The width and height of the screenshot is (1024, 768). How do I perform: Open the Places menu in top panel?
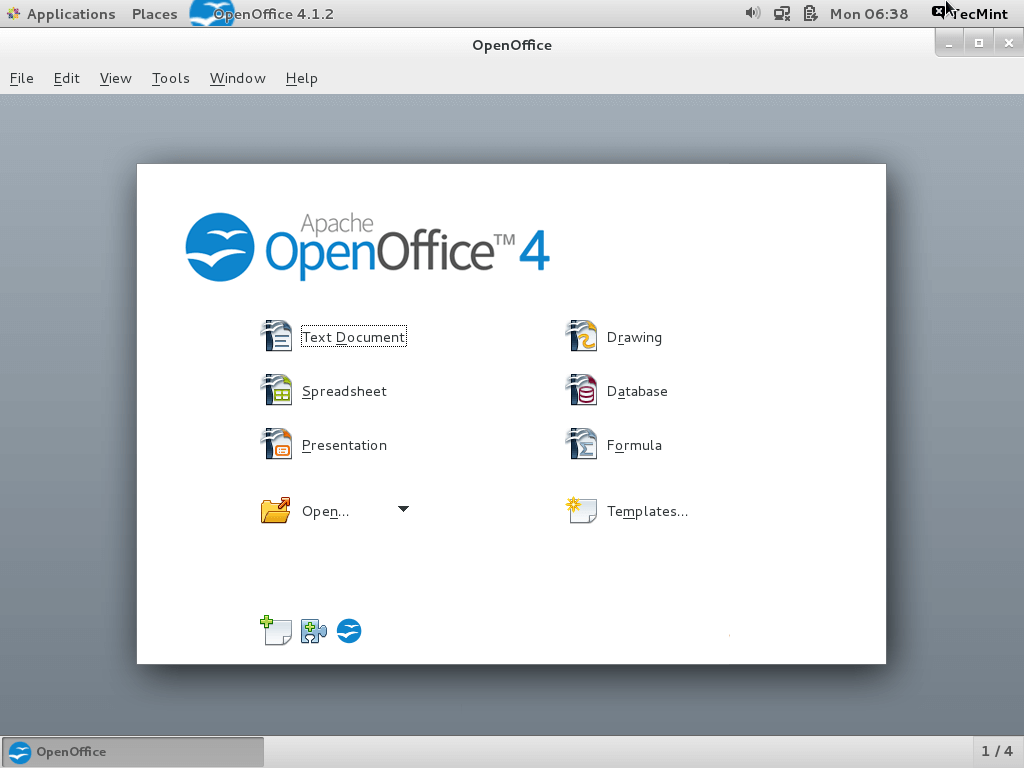155,14
